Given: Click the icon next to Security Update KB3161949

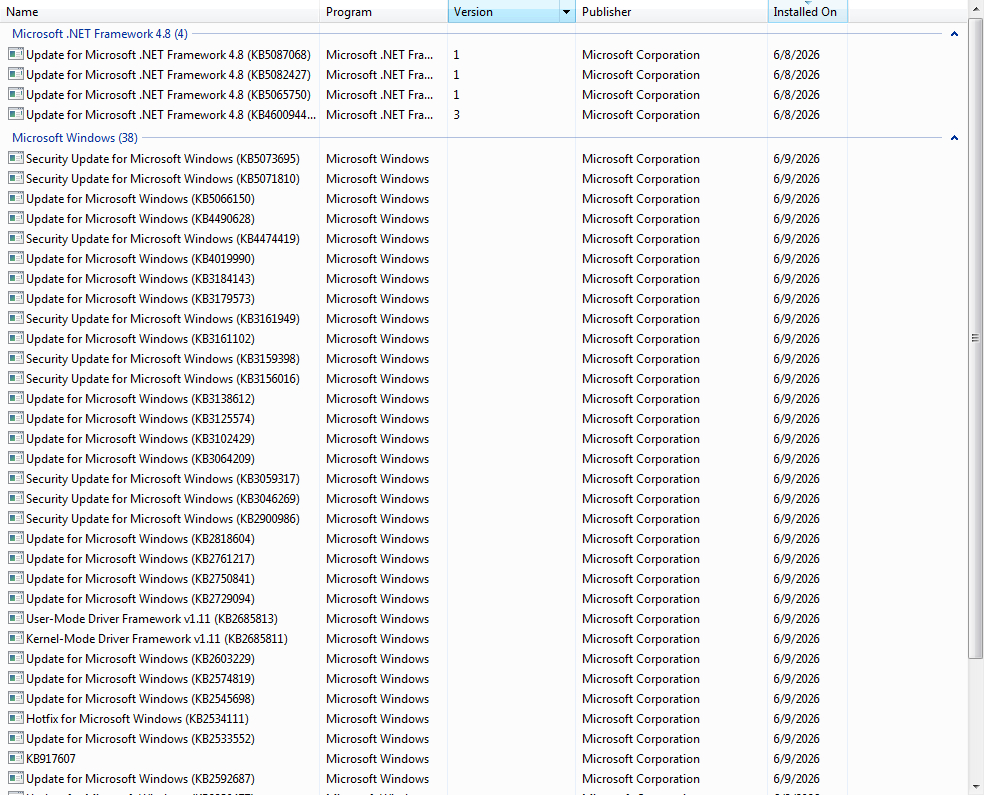Looking at the screenshot, I should (16, 319).
